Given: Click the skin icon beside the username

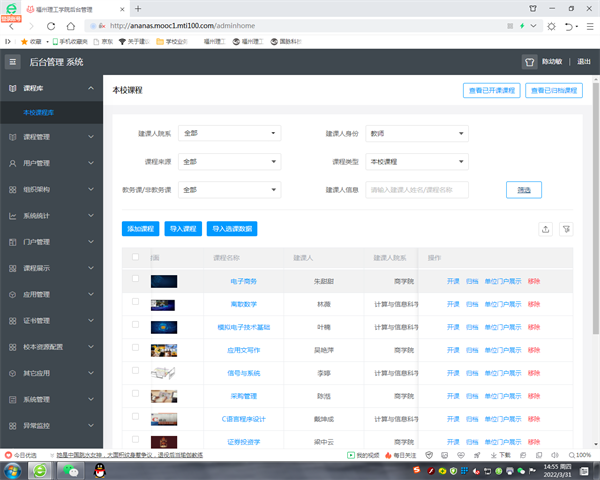Looking at the screenshot, I should coord(529,62).
